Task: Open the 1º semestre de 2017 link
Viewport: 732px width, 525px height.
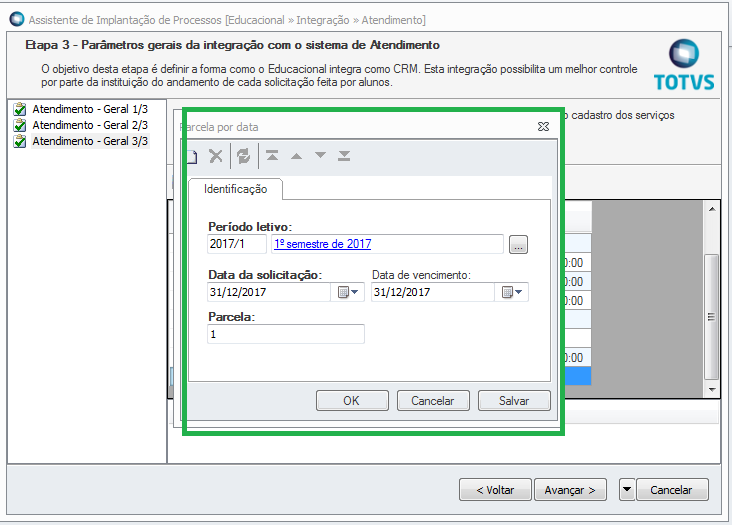Action: point(323,244)
